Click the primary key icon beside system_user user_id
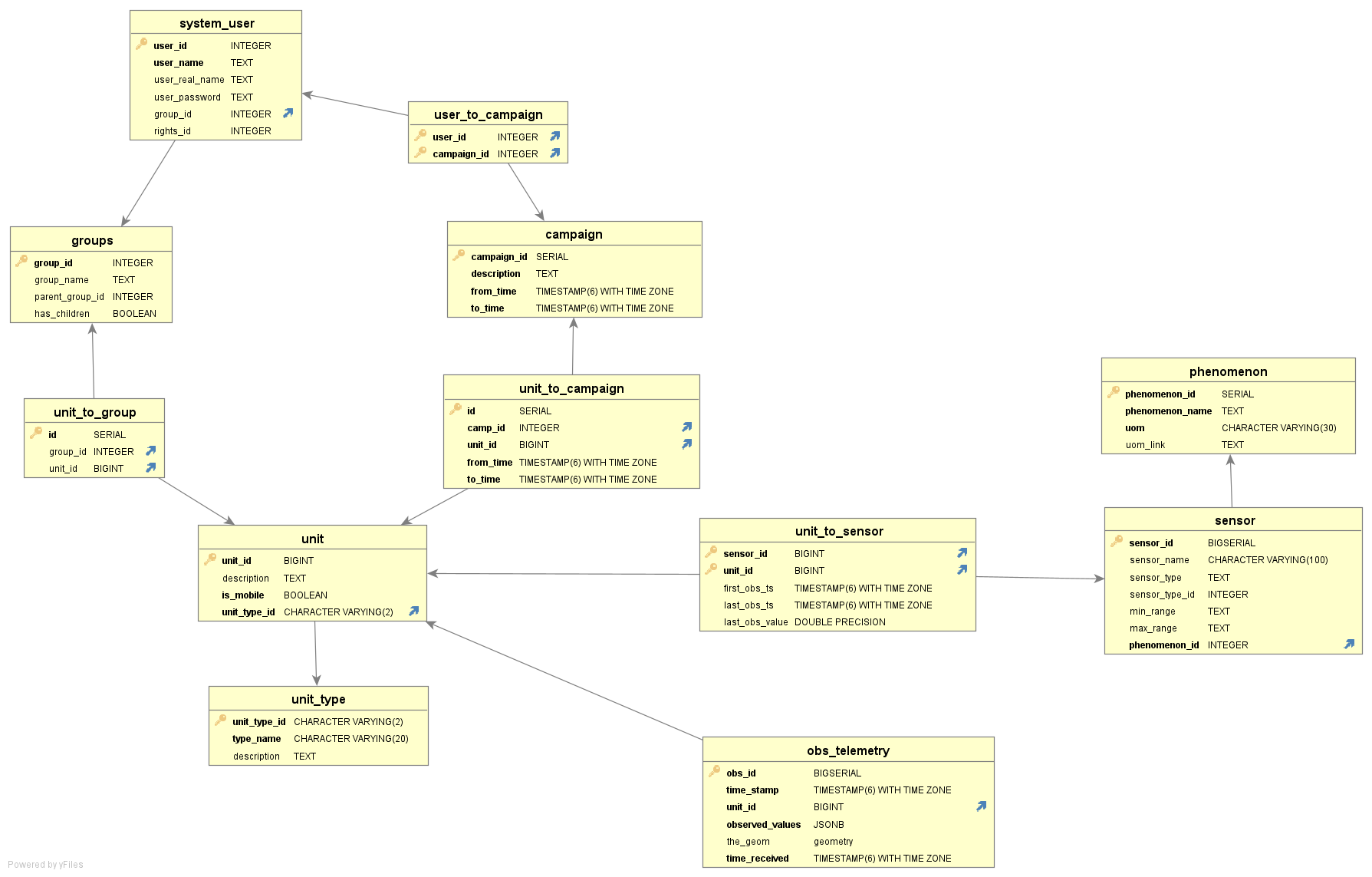1372x877 pixels. (x=142, y=45)
